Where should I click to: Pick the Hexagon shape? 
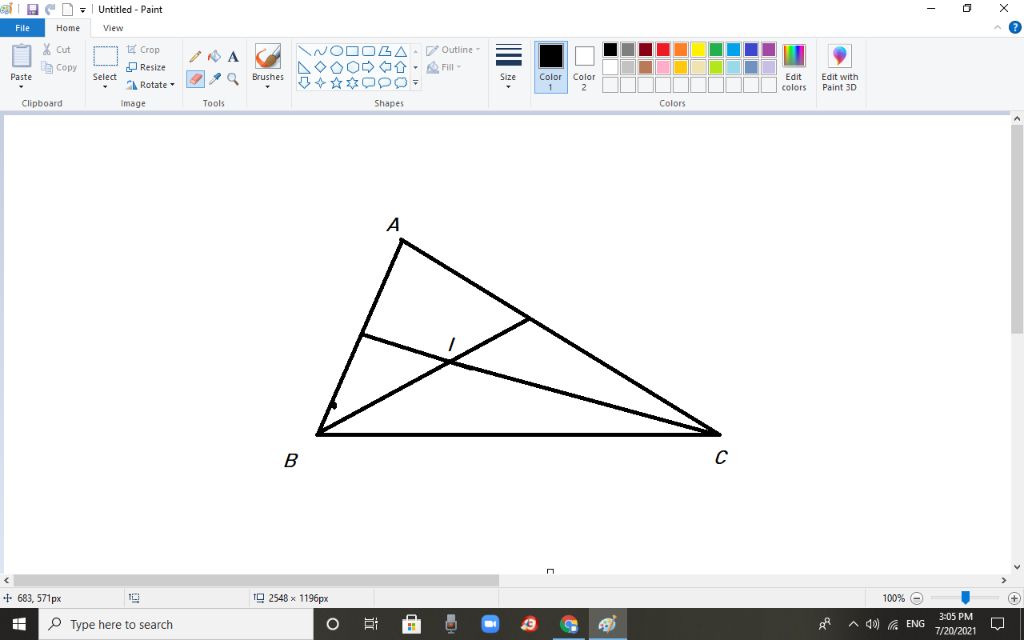point(352,67)
